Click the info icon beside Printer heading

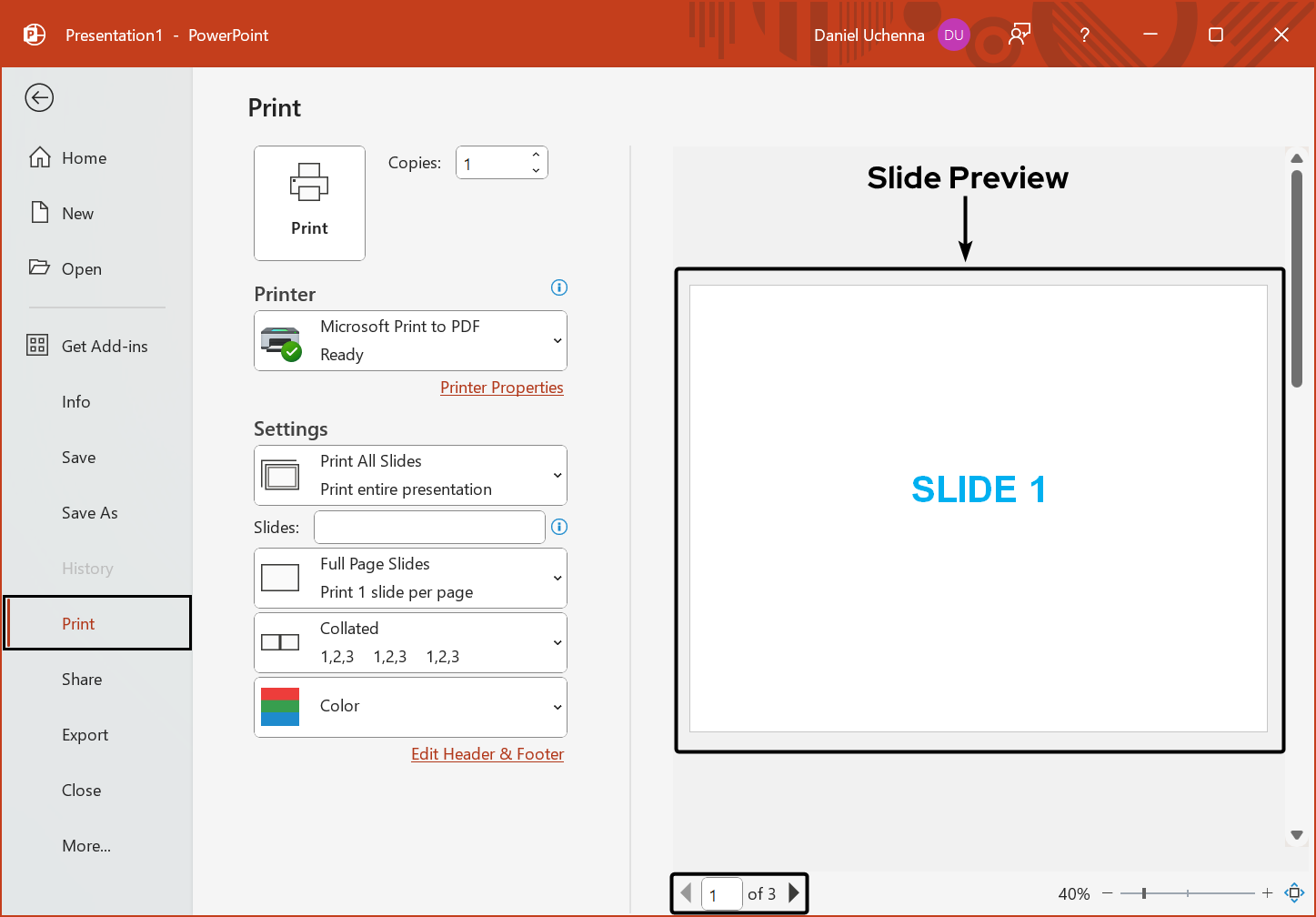(x=558, y=287)
